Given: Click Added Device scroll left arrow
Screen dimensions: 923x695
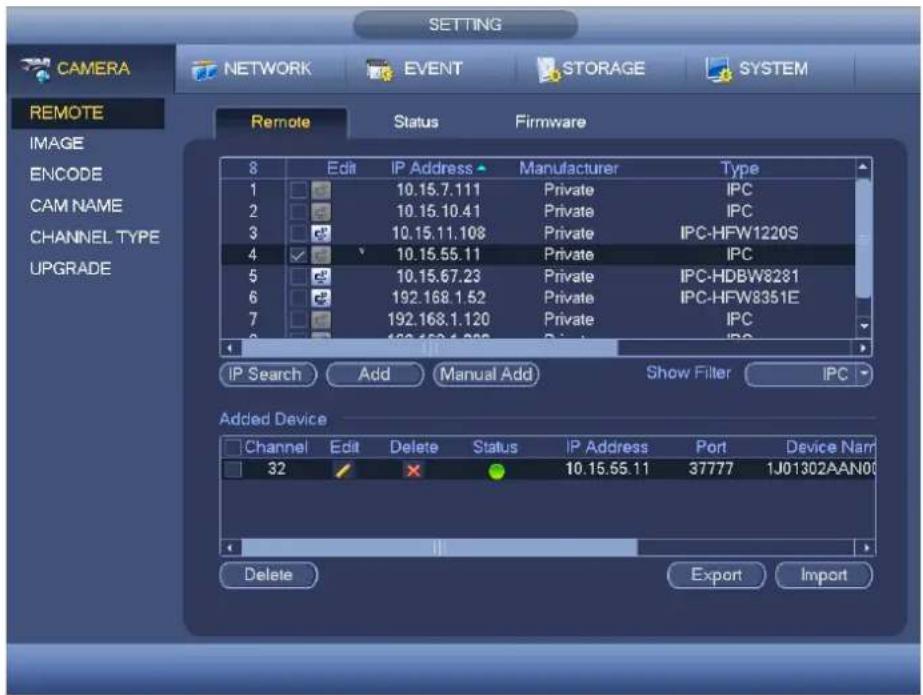Looking at the screenshot, I should [x=230, y=548].
